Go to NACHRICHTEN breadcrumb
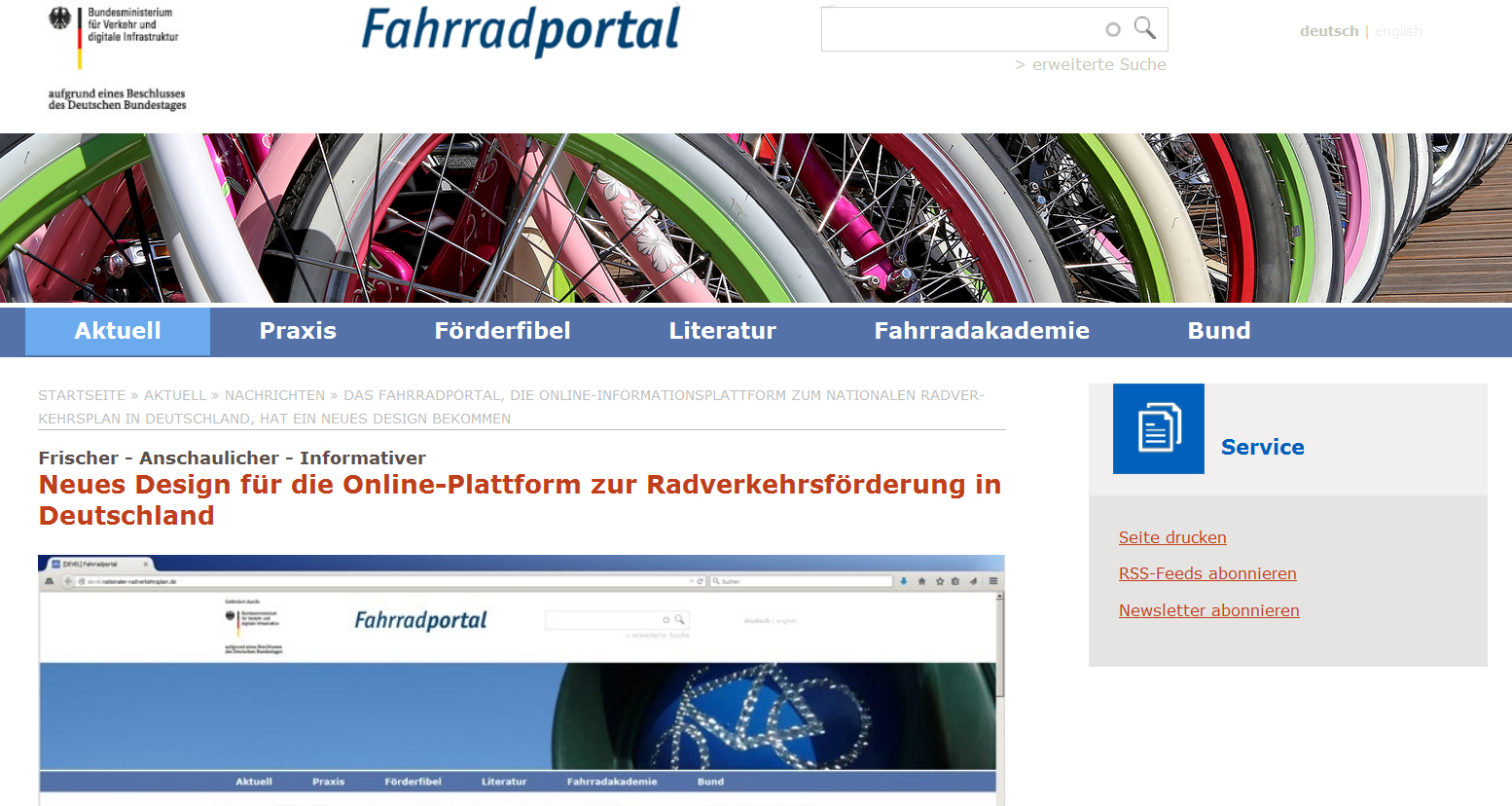The width and height of the screenshot is (1512, 806). [275, 395]
